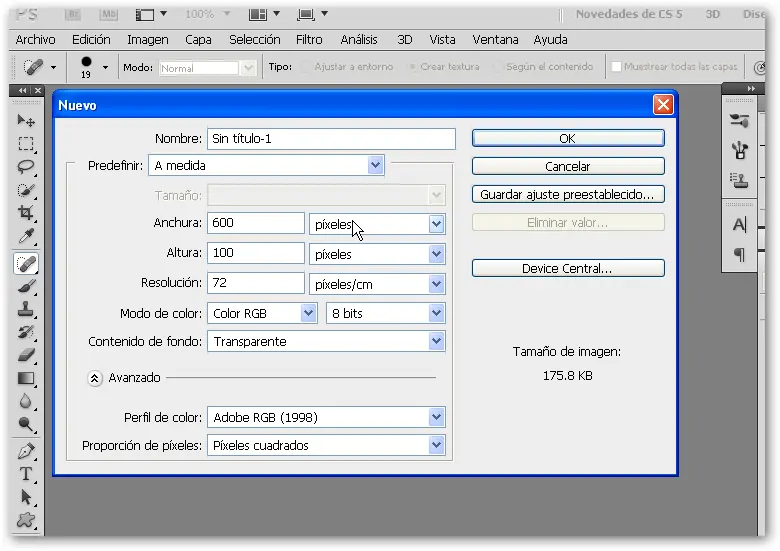Select the Dodge tool

[26, 424]
